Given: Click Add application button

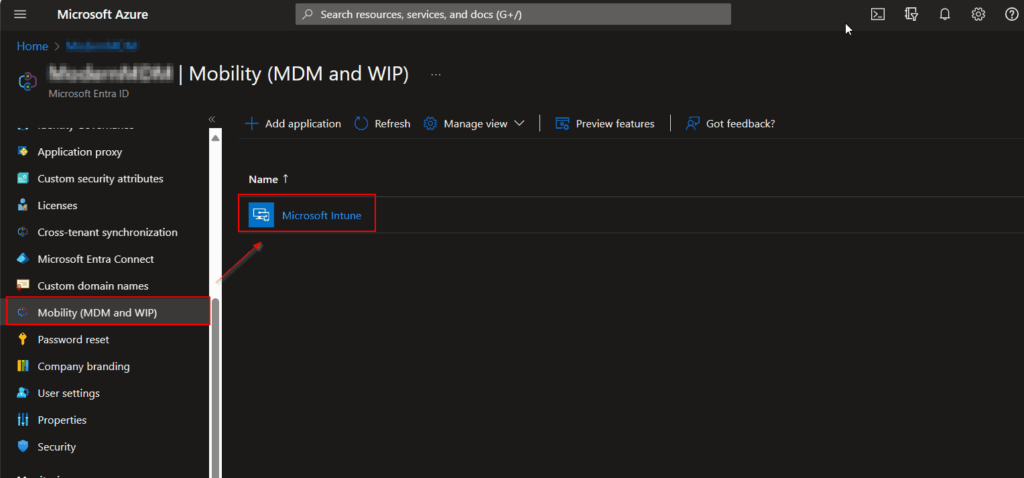Looking at the screenshot, I should coord(293,124).
